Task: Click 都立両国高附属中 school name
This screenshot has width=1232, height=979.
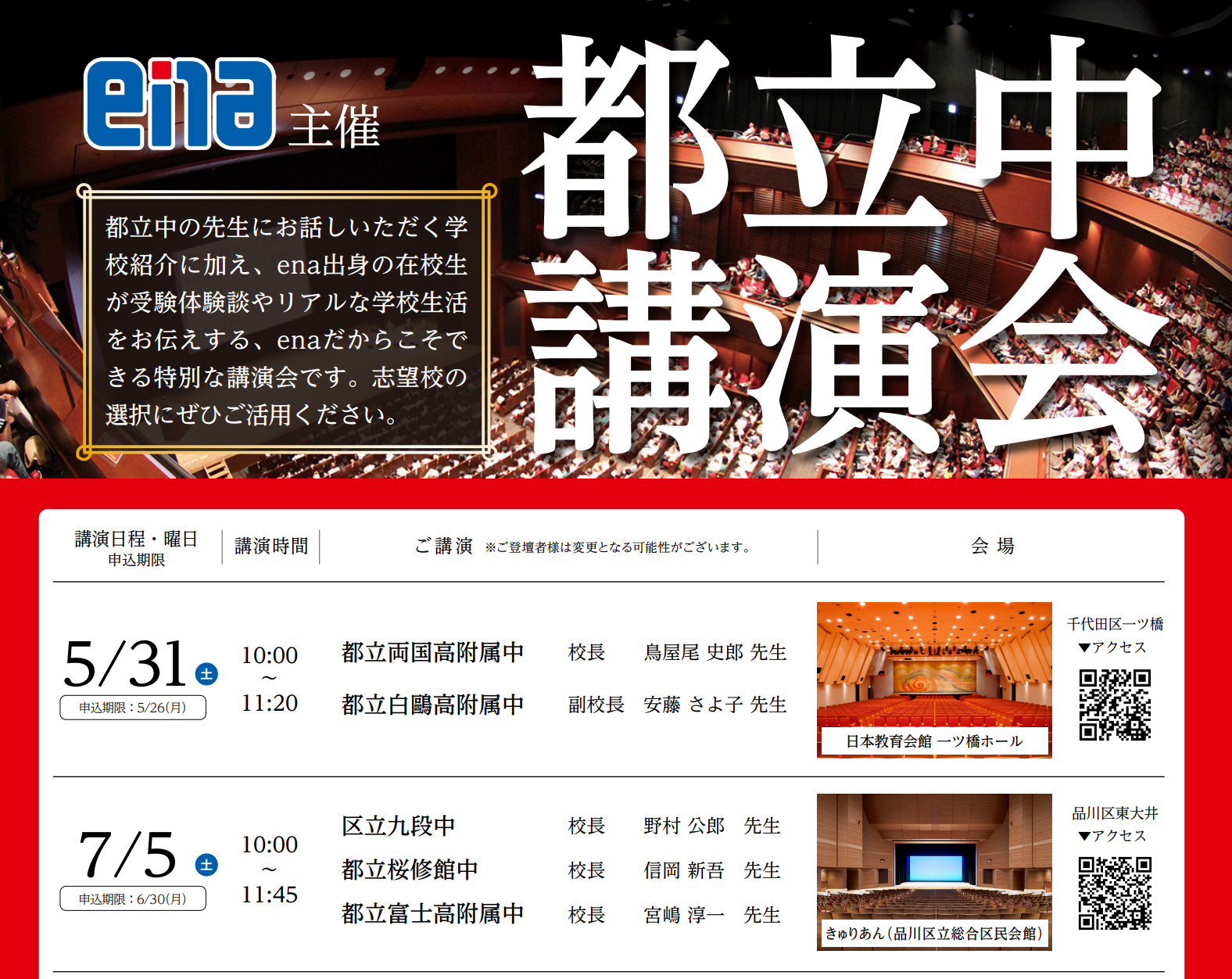Action: click(432, 652)
